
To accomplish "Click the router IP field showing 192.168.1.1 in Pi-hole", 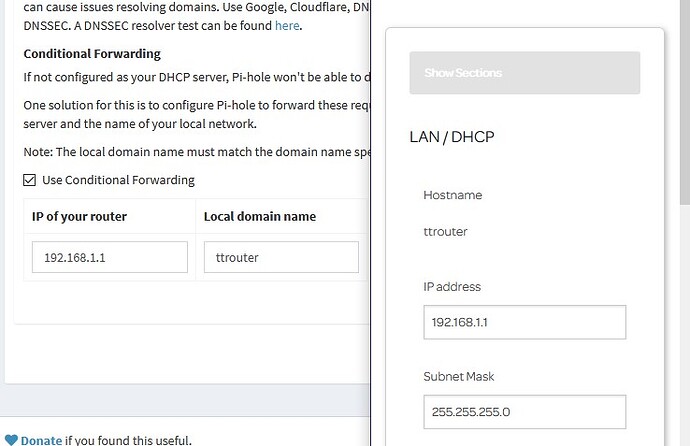I will [109, 257].
